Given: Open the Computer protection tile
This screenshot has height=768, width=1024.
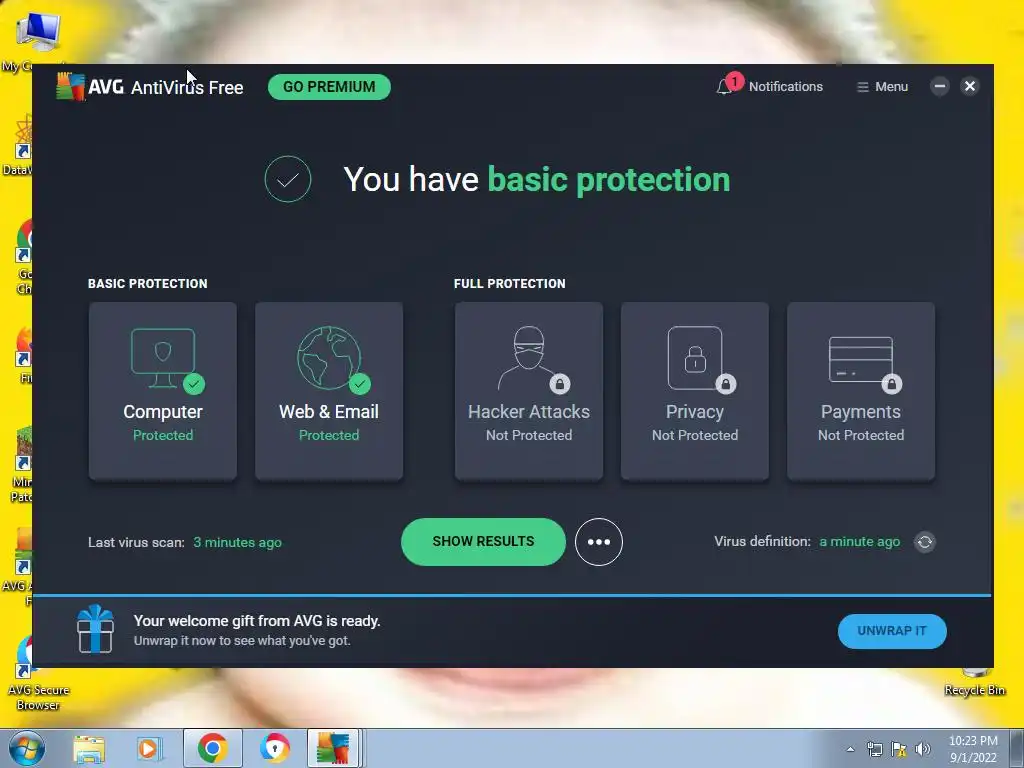Looking at the screenshot, I should tap(163, 391).
